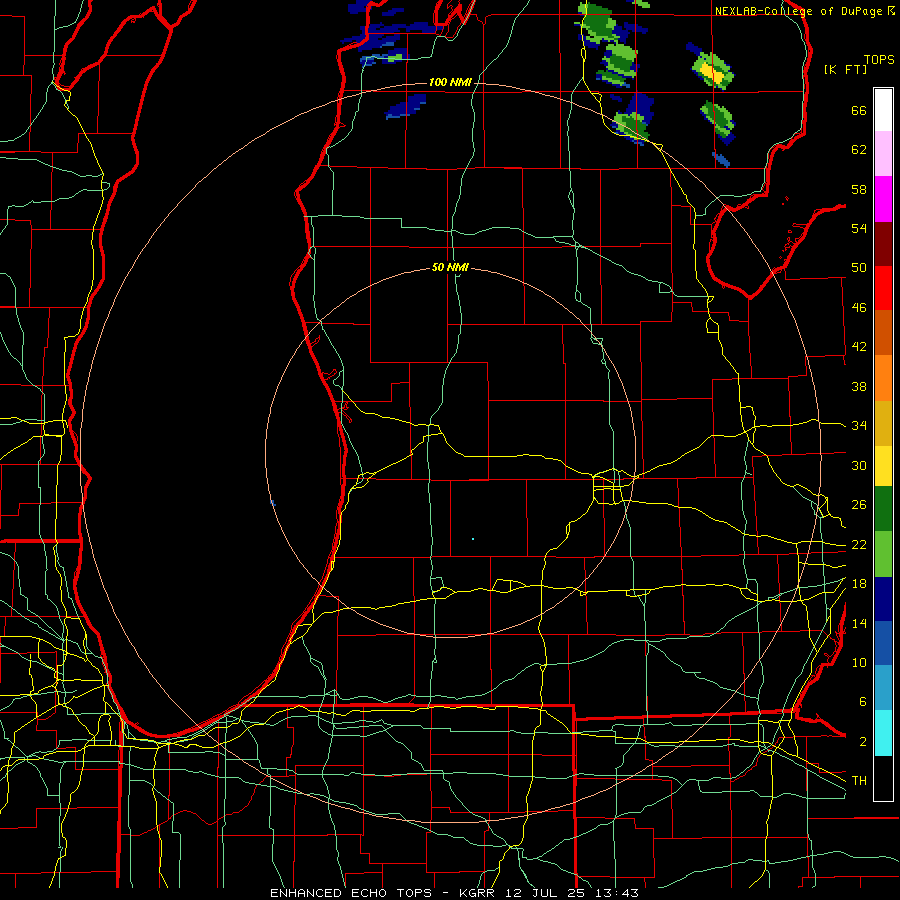Click the legend value 2
This screenshot has width=900, height=900.
[862, 742]
